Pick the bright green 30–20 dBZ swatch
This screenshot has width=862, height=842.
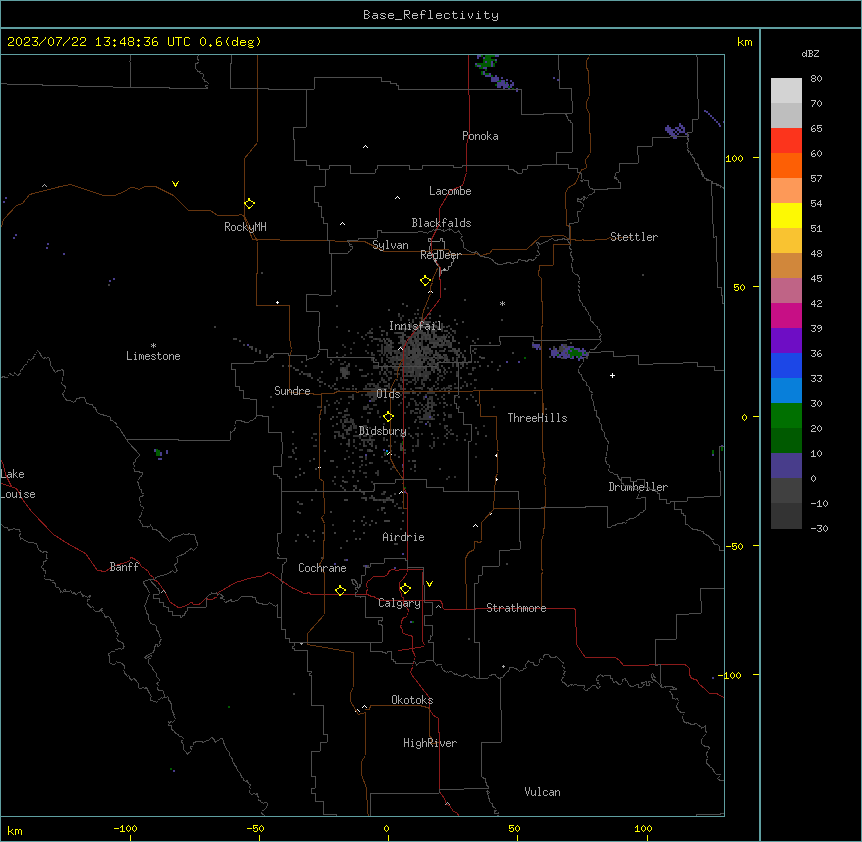click(786, 416)
